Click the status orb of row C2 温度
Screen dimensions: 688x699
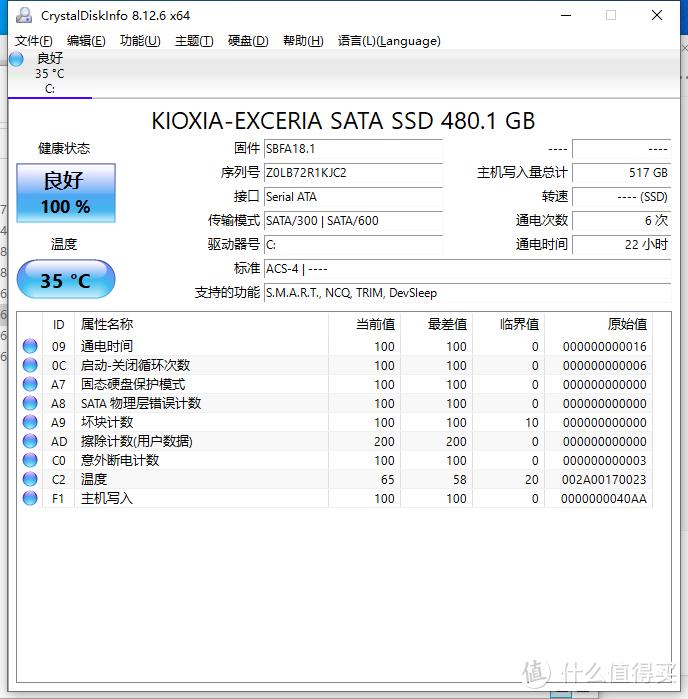coord(30,479)
